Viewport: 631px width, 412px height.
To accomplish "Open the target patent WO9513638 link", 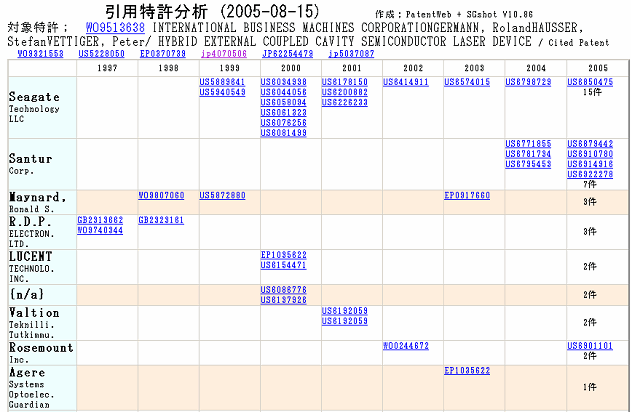I will pos(116,27).
